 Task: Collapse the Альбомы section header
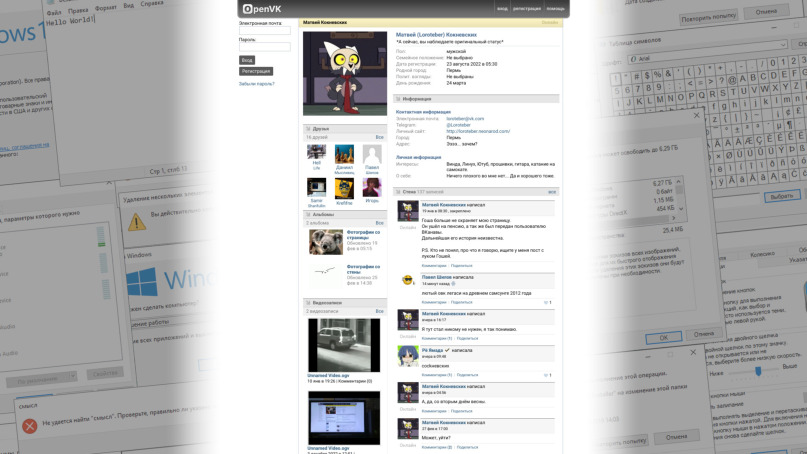pyautogui.click(x=345, y=215)
